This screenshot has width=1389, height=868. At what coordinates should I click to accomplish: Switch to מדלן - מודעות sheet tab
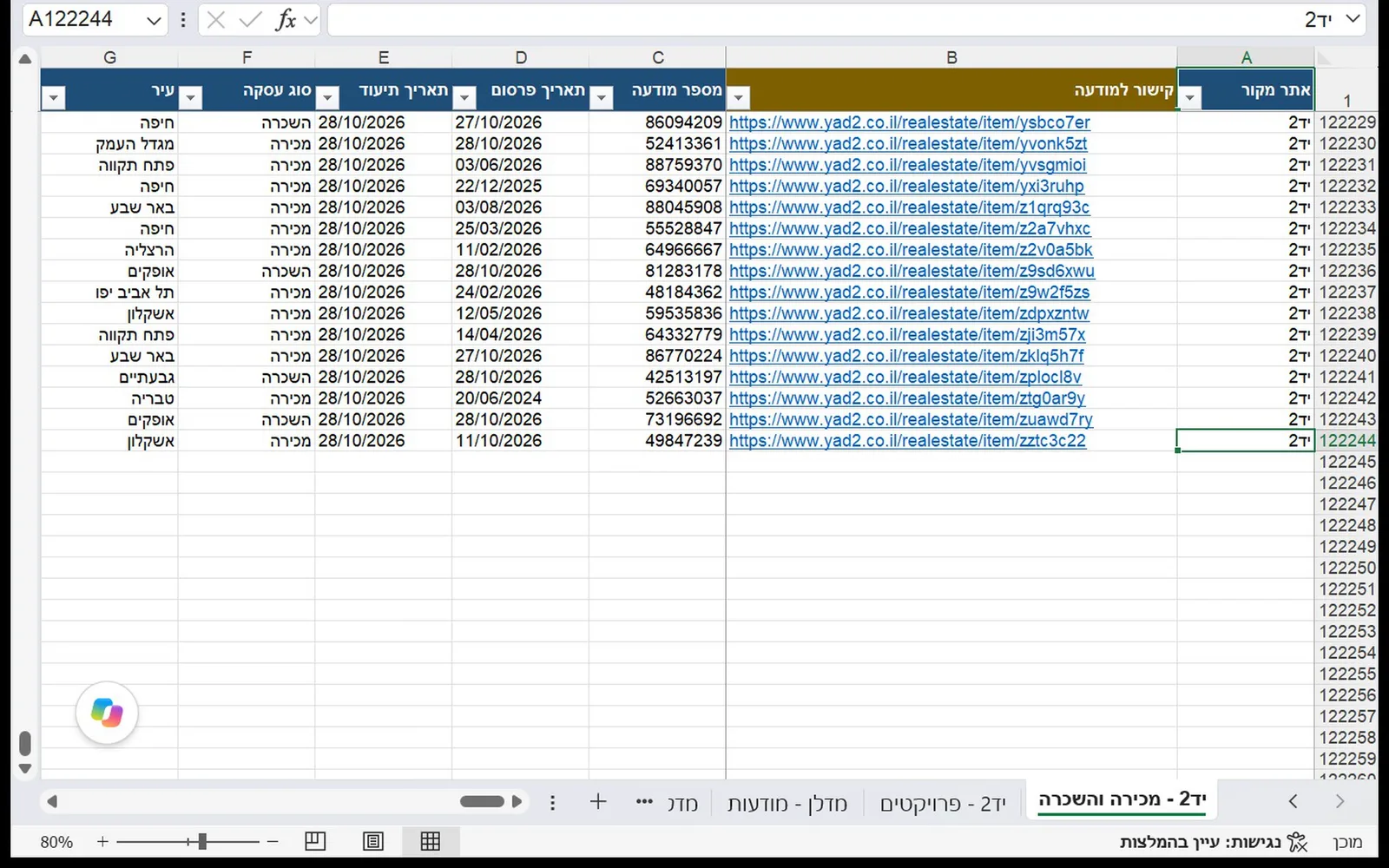tap(787, 804)
